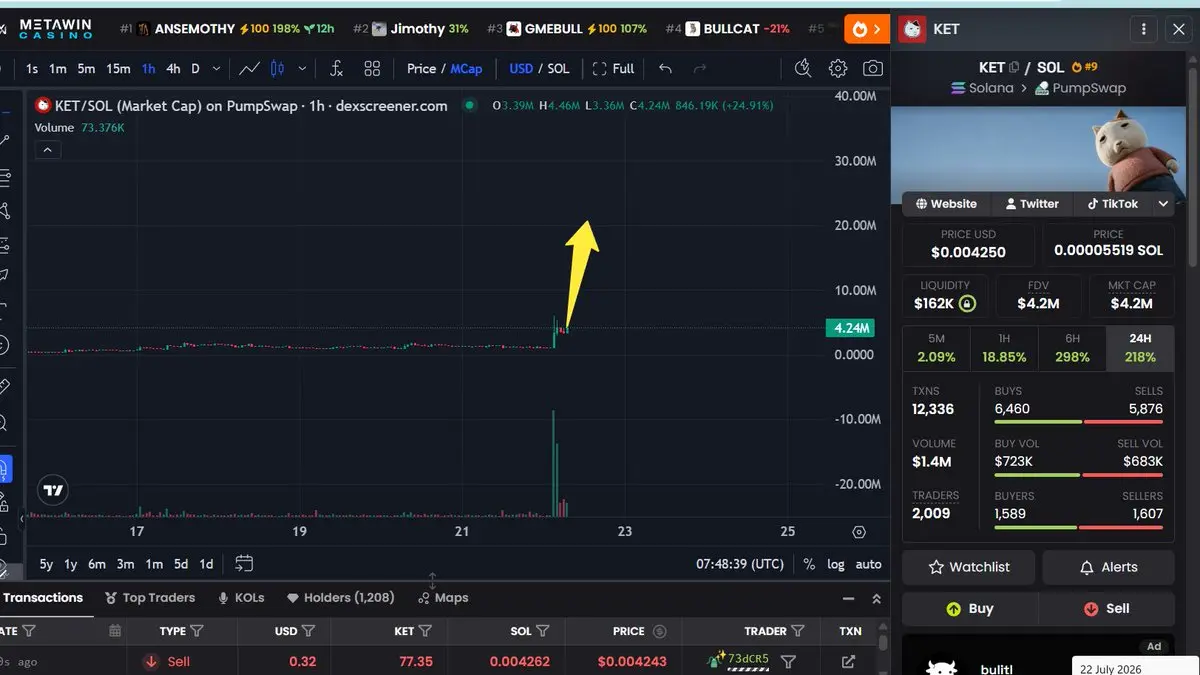Undo the last chart action
1200x675 pixels.
coord(665,69)
